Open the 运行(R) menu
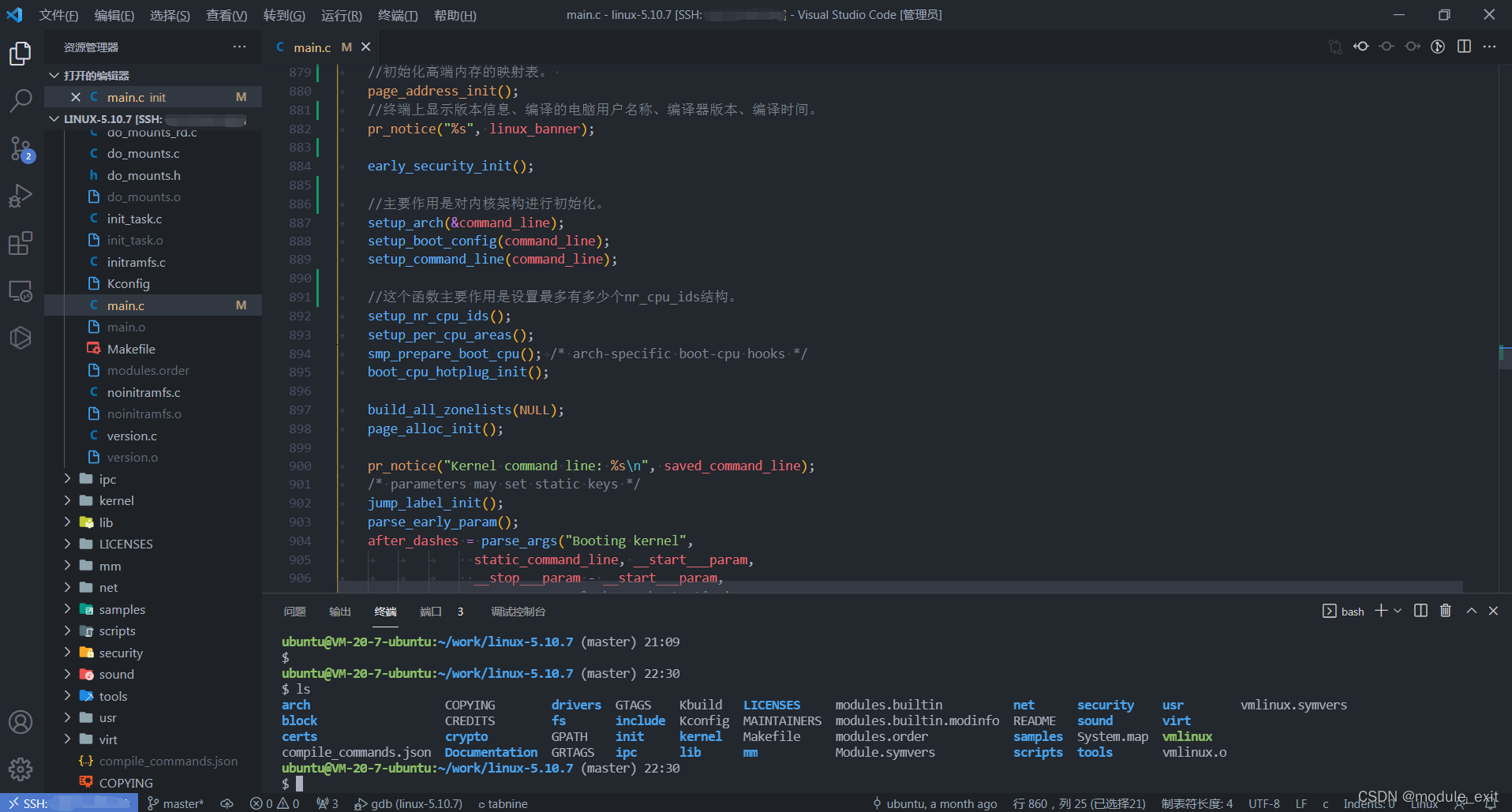1512x812 pixels. click(x=342, y=15)
